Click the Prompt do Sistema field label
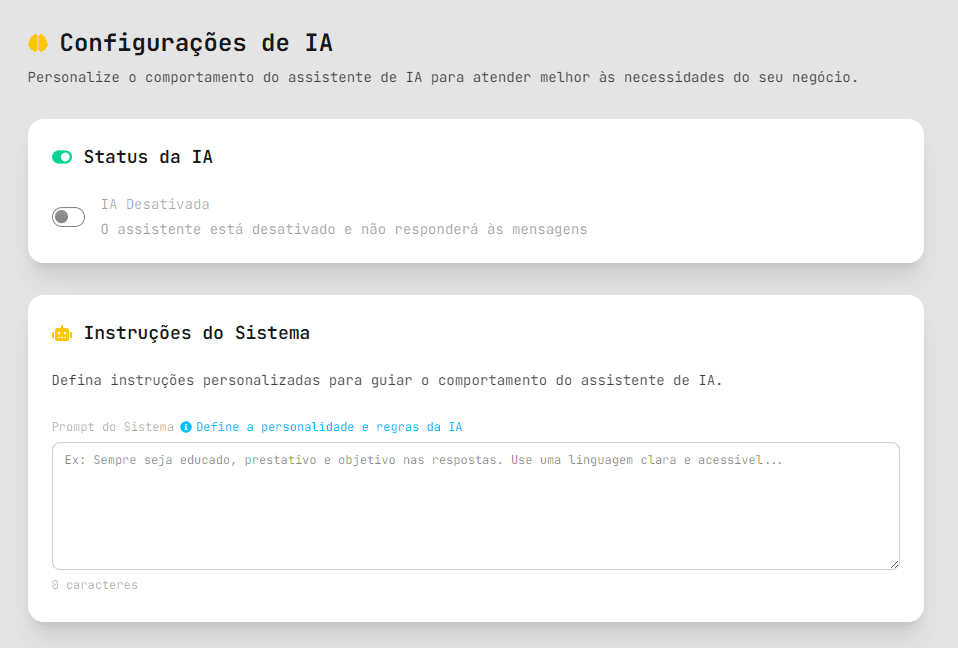 113,426
